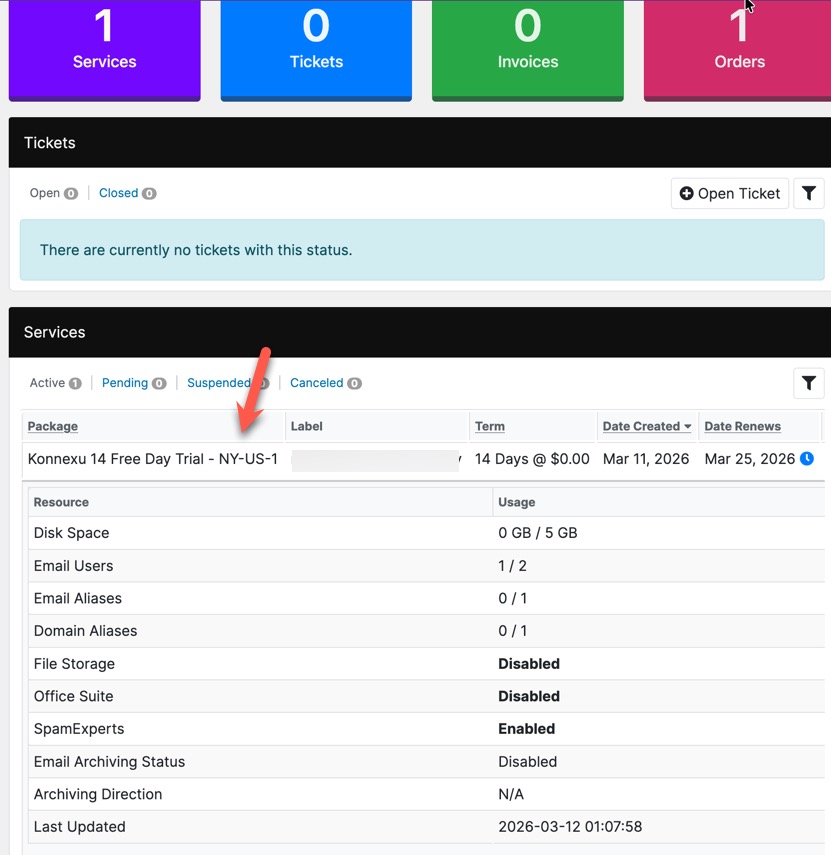This screenshot has height=855, width=831.
Task: Sort services by Date Renews
Action: click(742, 426)
